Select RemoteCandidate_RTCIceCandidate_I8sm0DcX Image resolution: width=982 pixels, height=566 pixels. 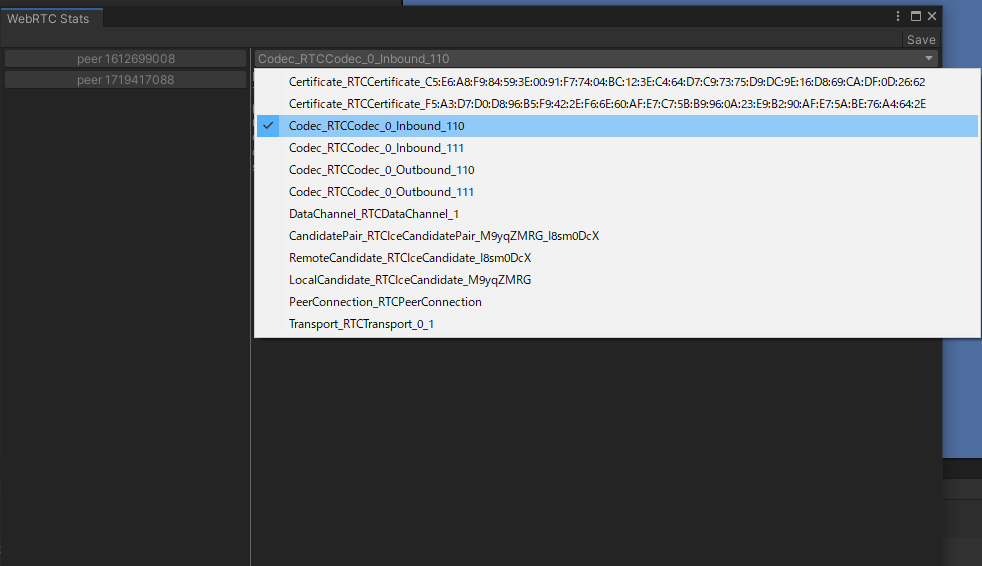pyautogui.click(x=410, y=258)
